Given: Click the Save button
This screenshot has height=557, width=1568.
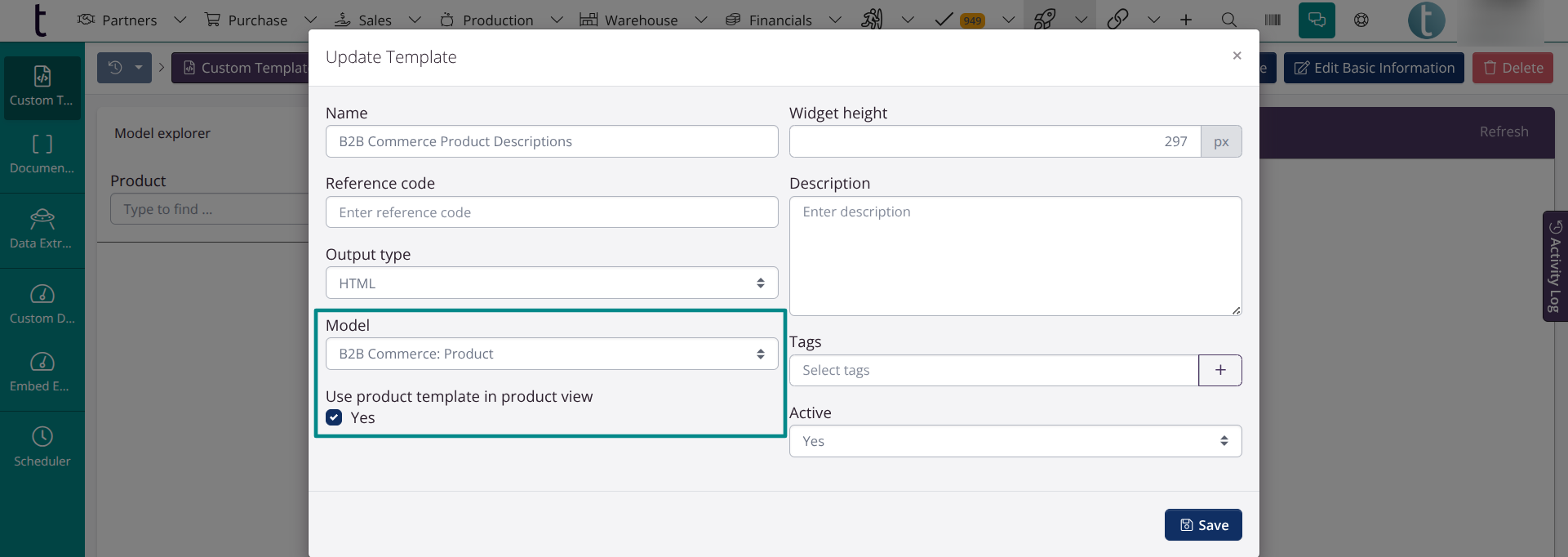Looking at the screenshot, I should 1203,525.
